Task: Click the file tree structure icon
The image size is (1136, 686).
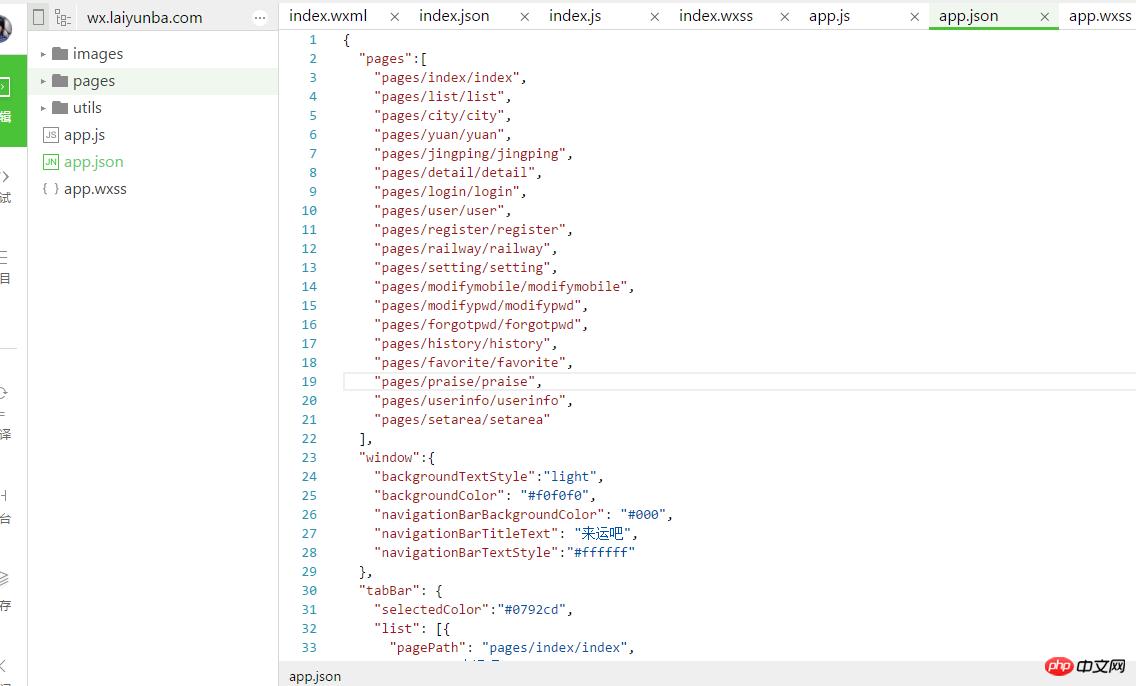Action: [63, 17]
